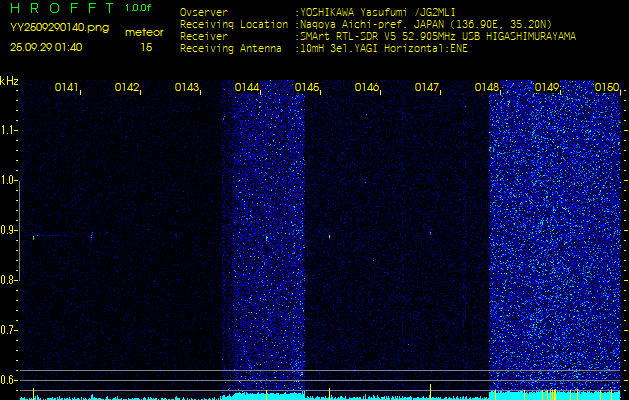Click the meteor count 16

tap(147, 47)
